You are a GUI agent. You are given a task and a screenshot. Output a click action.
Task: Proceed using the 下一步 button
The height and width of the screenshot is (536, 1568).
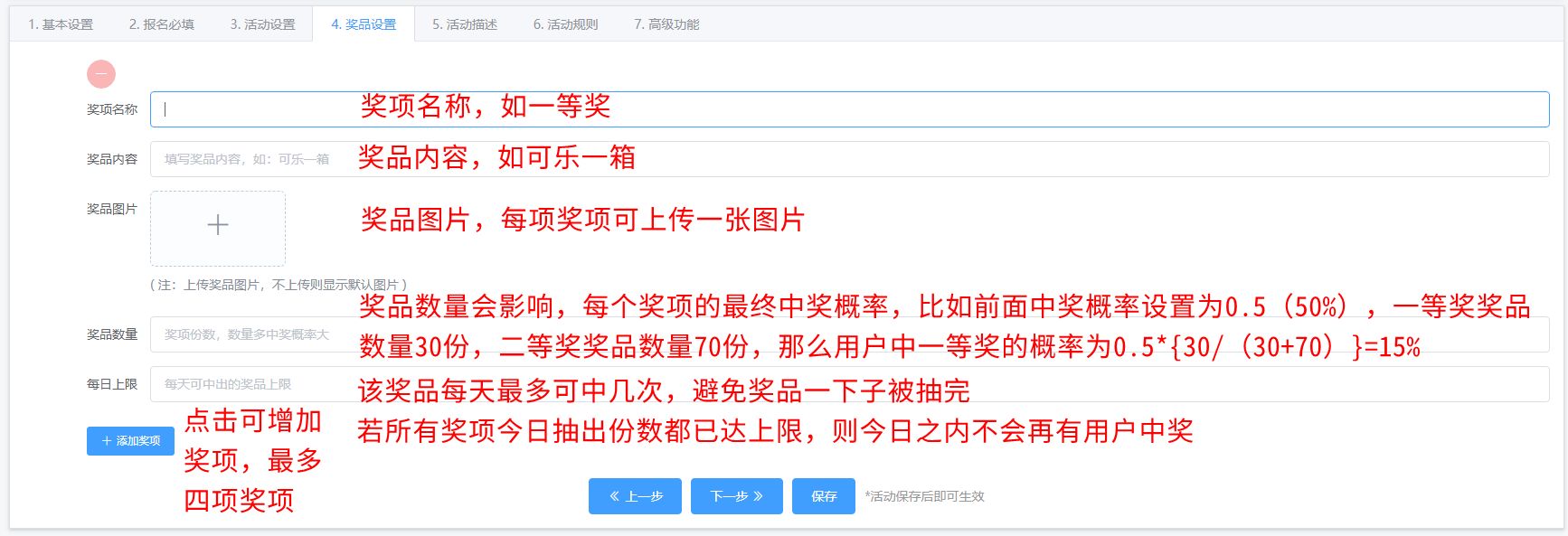(x=736, y=496)
